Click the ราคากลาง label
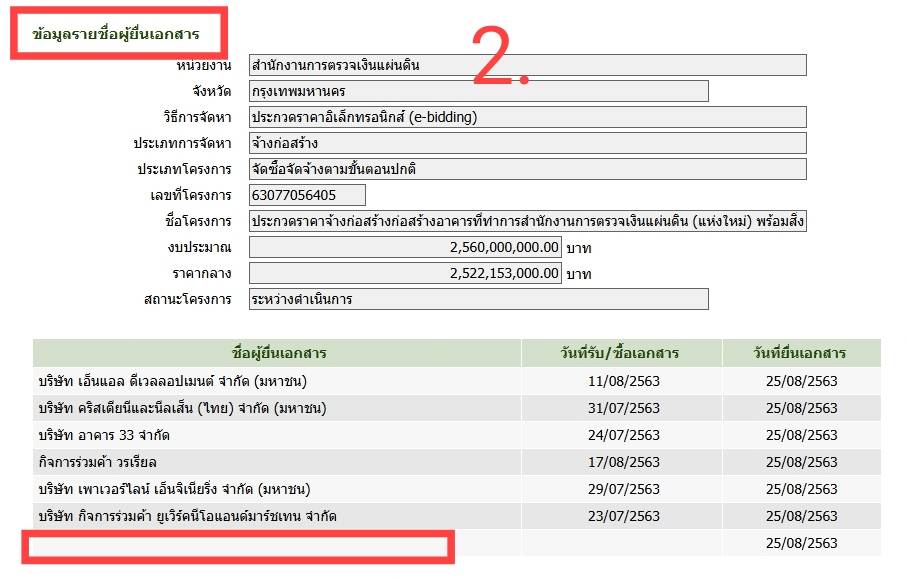The height and width of the screenshot is (580, 908). [202, 273]
